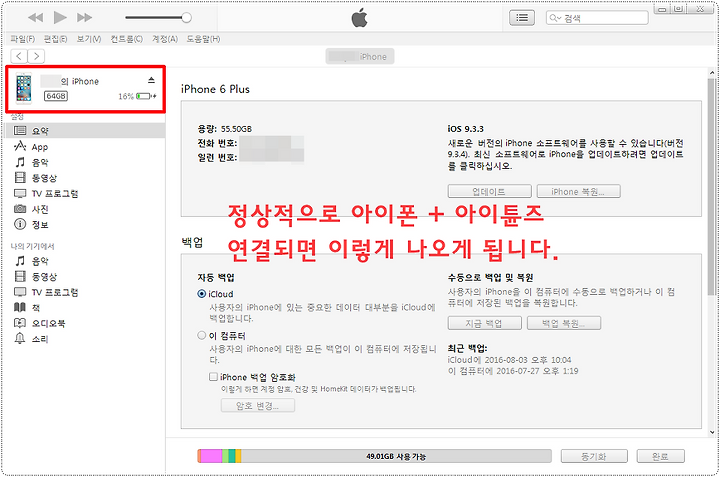720x477 pixels.
Task: Click 동영상 icon under 나의 기기에서
Action: (x=20, y=276)
